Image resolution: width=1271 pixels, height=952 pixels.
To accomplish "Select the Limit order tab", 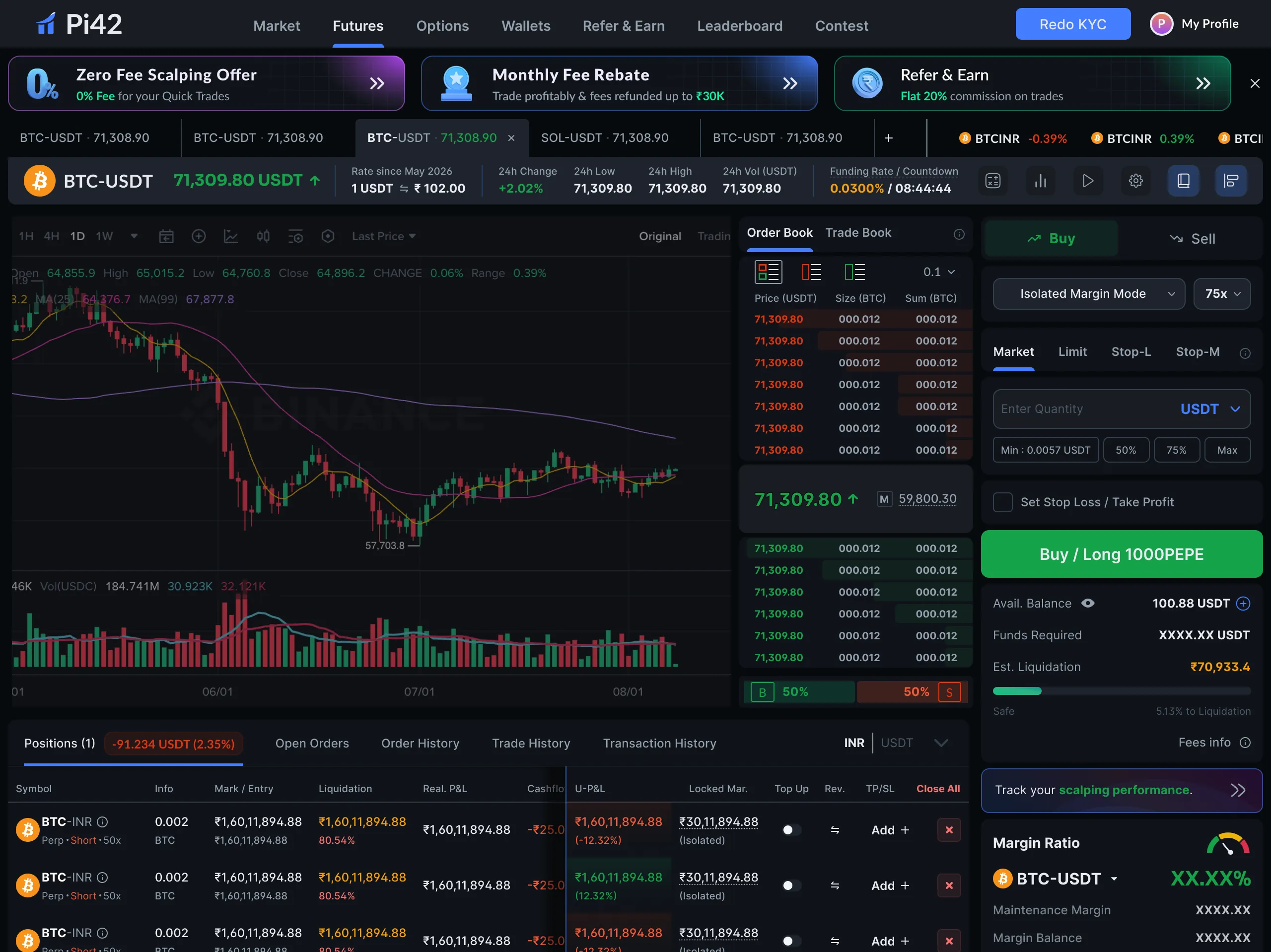I will click(1072, 351).
